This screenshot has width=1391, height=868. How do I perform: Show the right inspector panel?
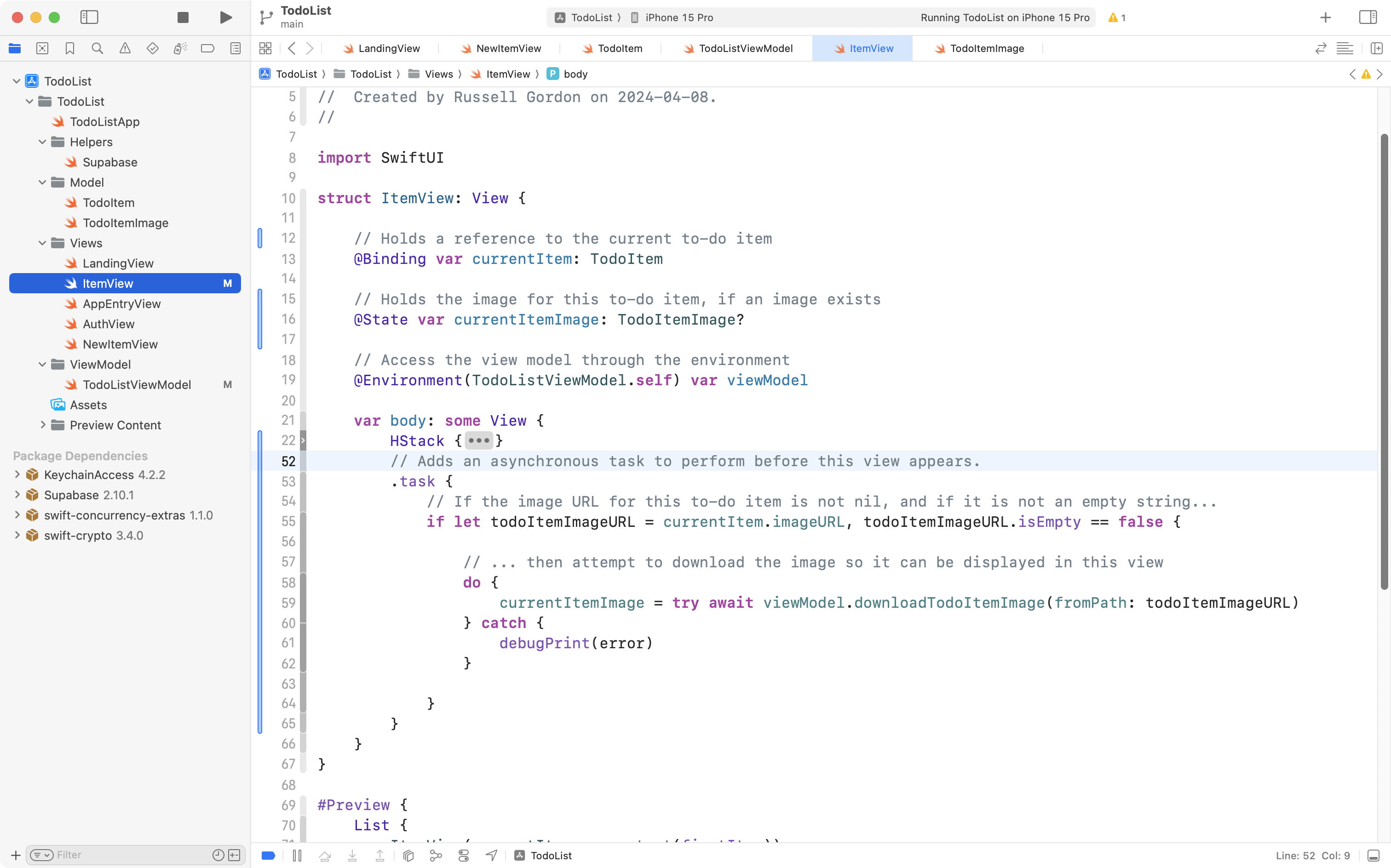(1368, 17)
